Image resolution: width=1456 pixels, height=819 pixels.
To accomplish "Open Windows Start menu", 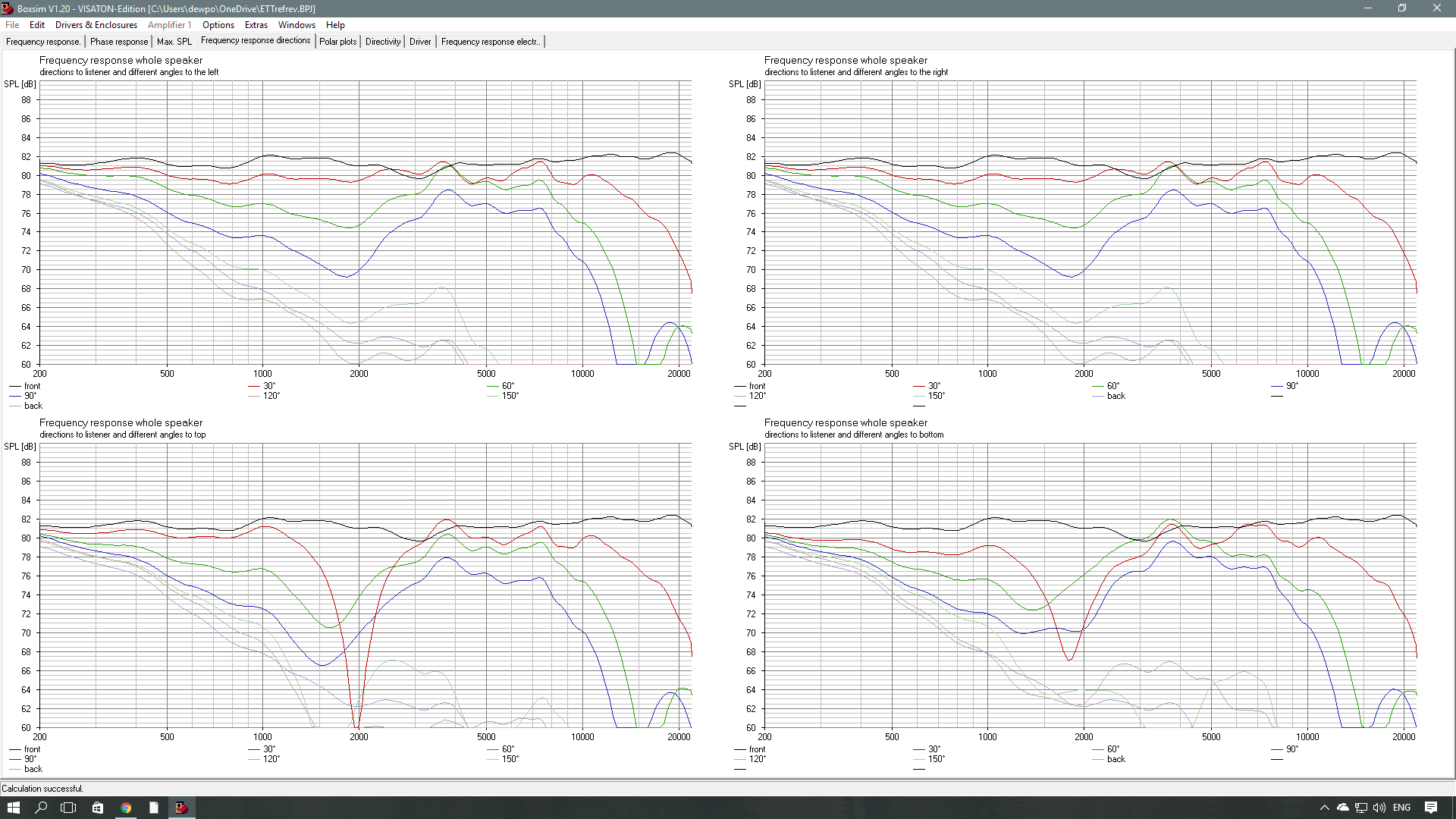I will [14, 808].
